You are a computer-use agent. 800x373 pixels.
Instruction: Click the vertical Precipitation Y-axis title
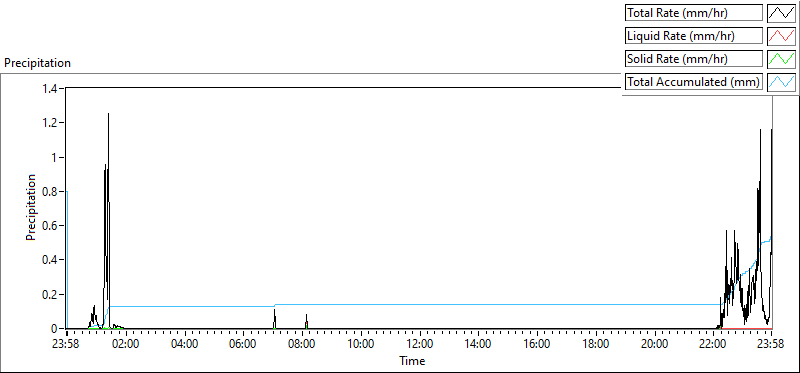tap(31, 207)
